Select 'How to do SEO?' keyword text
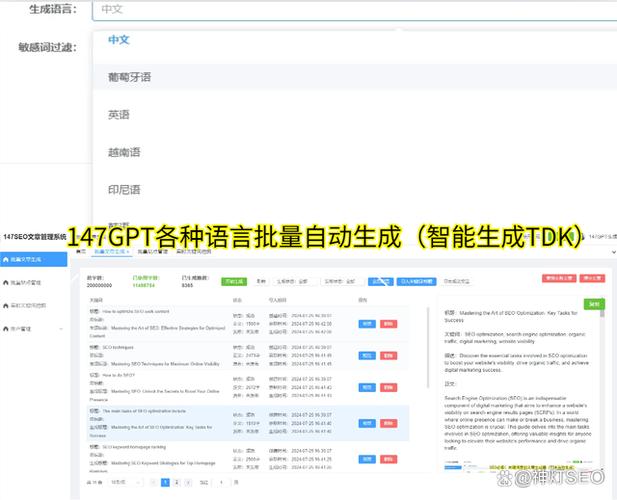 pos(118,376)
